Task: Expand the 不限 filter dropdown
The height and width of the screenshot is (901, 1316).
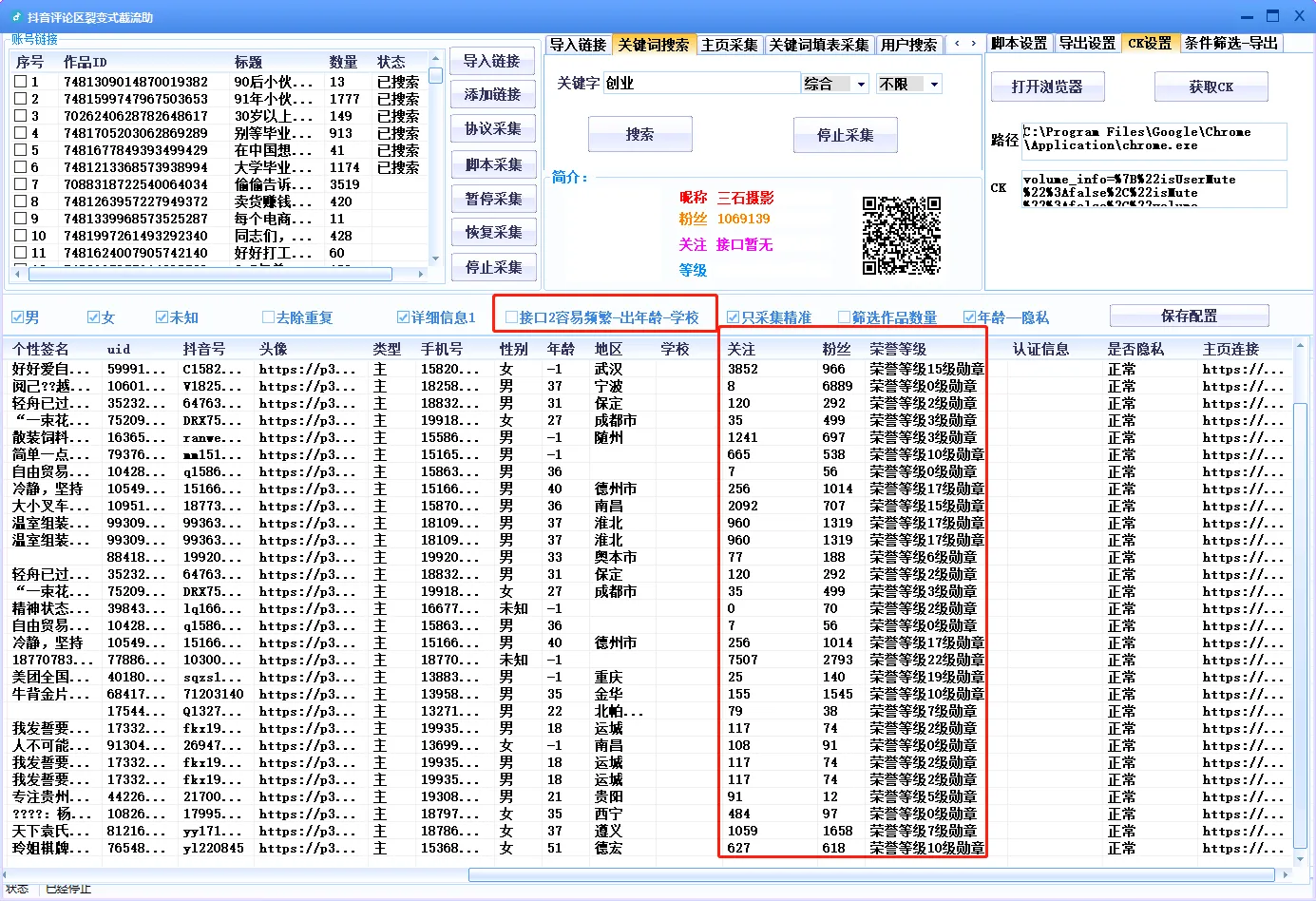Action: click(907, 84)
